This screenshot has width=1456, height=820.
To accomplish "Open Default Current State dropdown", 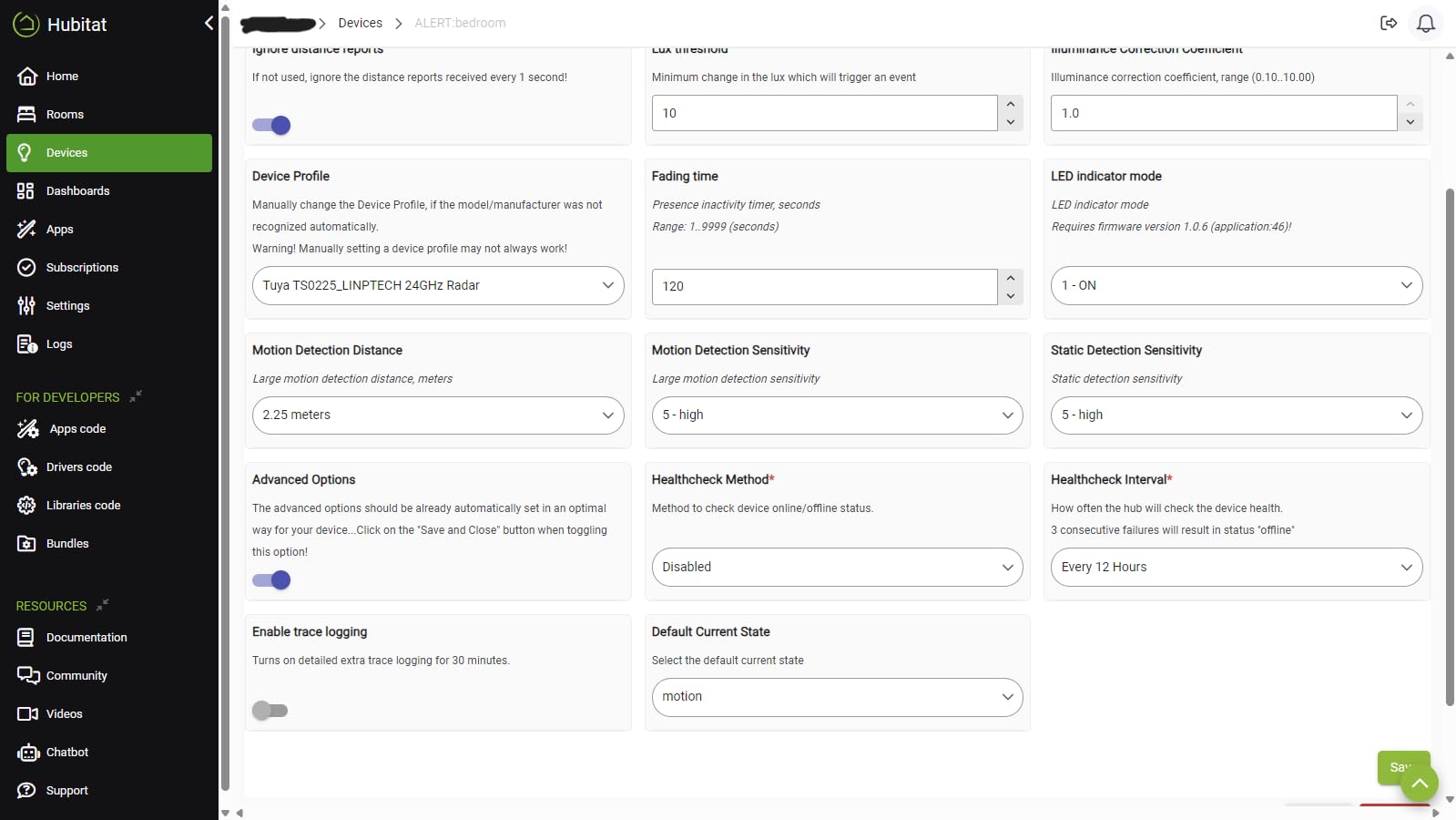I will pos(837,697).
